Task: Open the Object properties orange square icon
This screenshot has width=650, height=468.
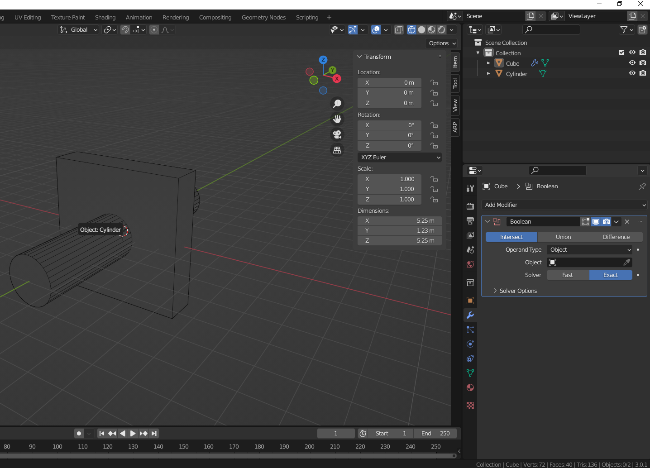Action: tap(470, 301)
